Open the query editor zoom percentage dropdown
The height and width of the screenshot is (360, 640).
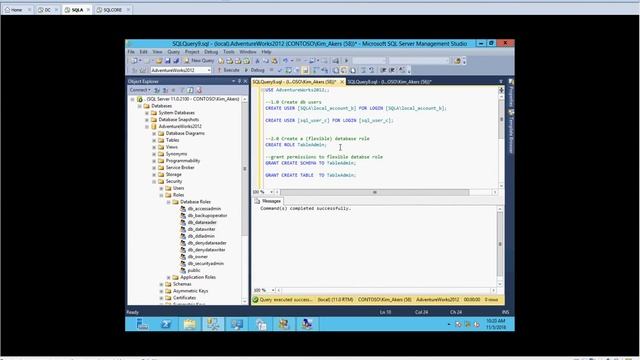pyautogui.click(x=271, y=192)
